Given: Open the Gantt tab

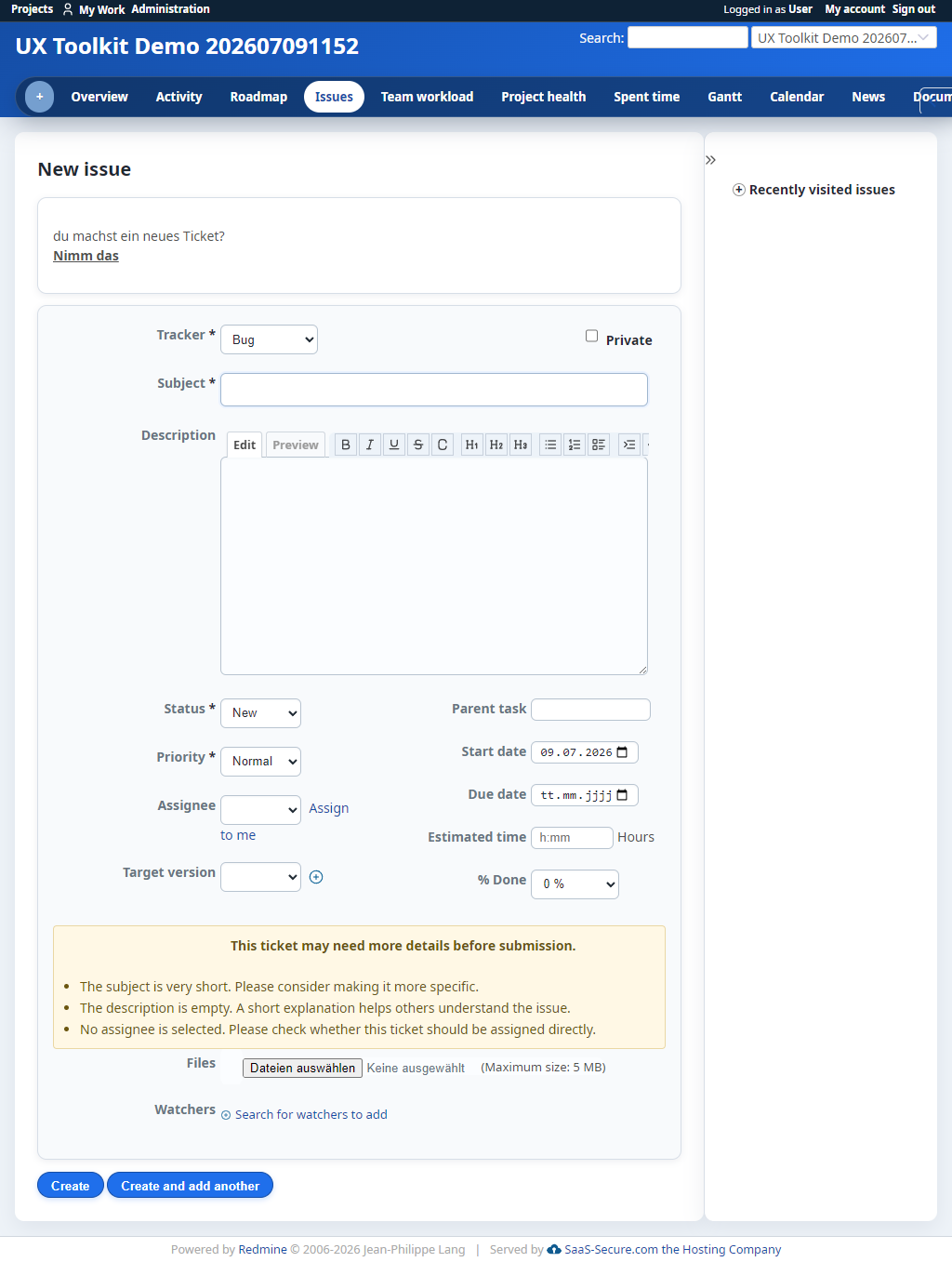Looking at the screenshot, I should point(724,97).
